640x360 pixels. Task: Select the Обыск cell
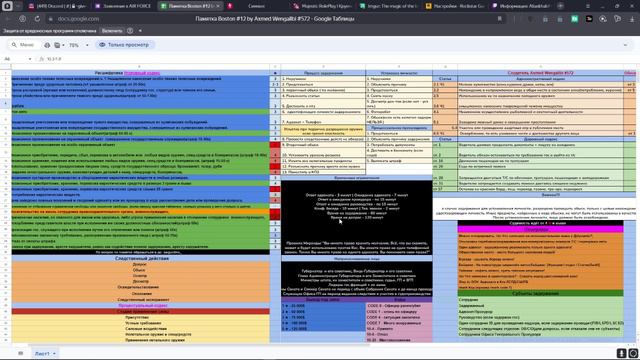pos(141,270)
